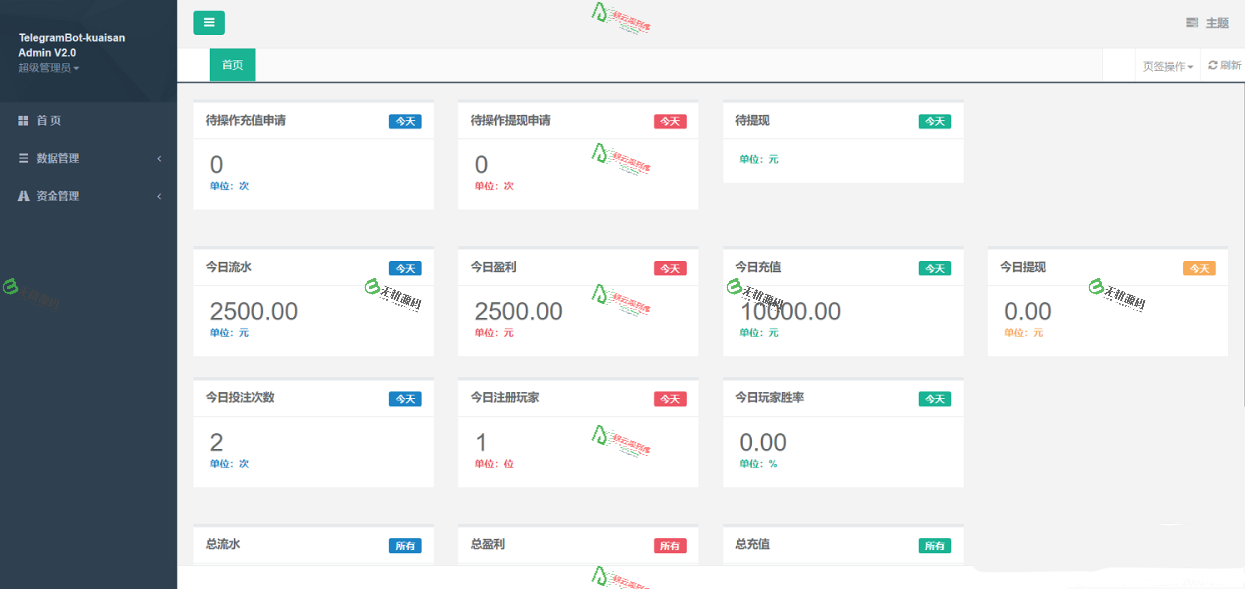The image size is (1245, 589).
Task: Click the refresh icon next to 刷新
Action: [x=1212, y=65]
